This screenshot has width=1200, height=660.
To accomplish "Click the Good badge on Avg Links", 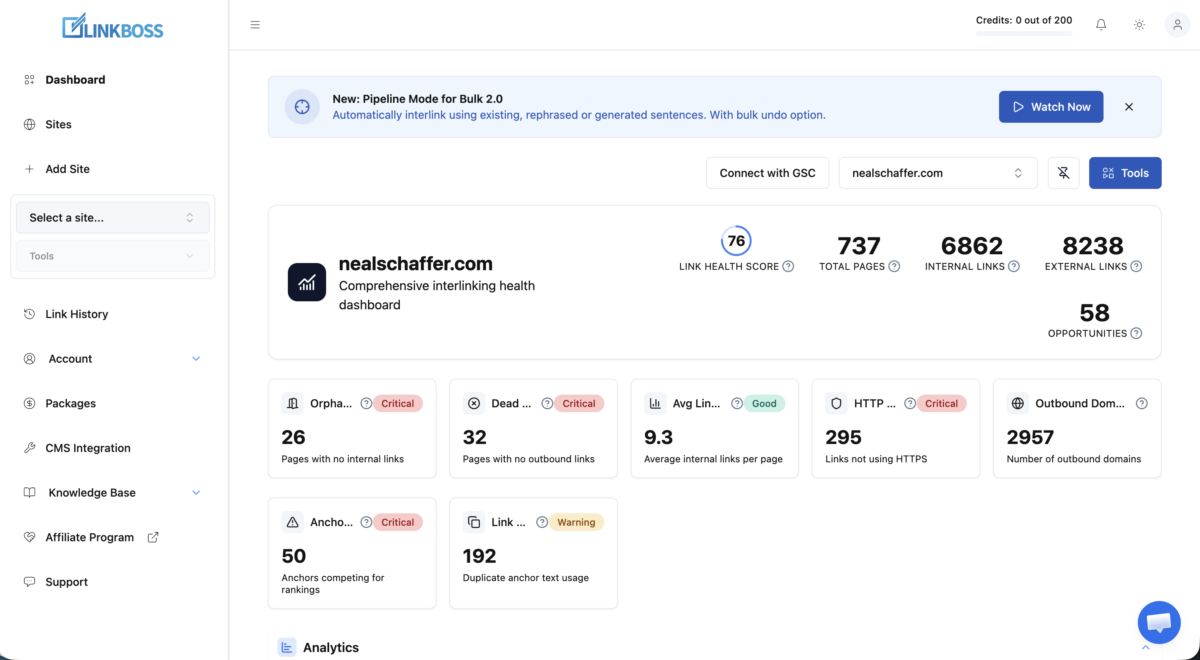I will (x=764, y=404).
